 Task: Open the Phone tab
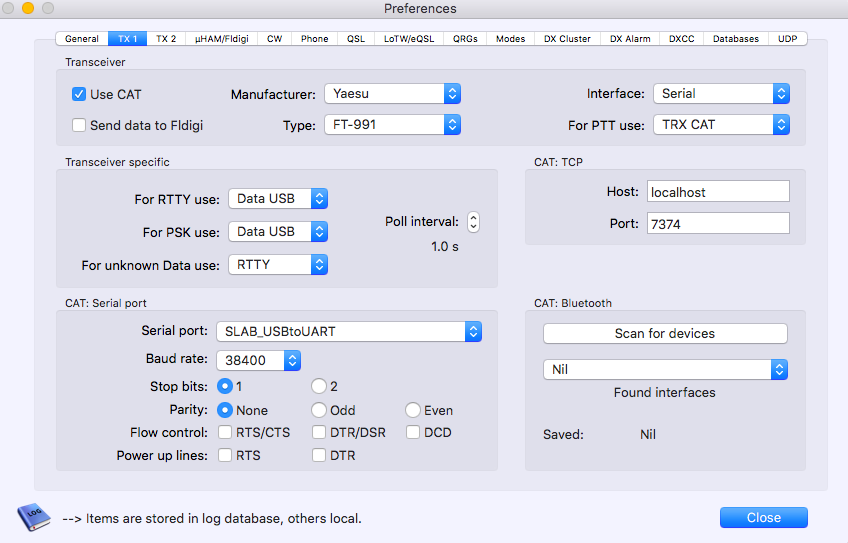click(x=315, y=38)
